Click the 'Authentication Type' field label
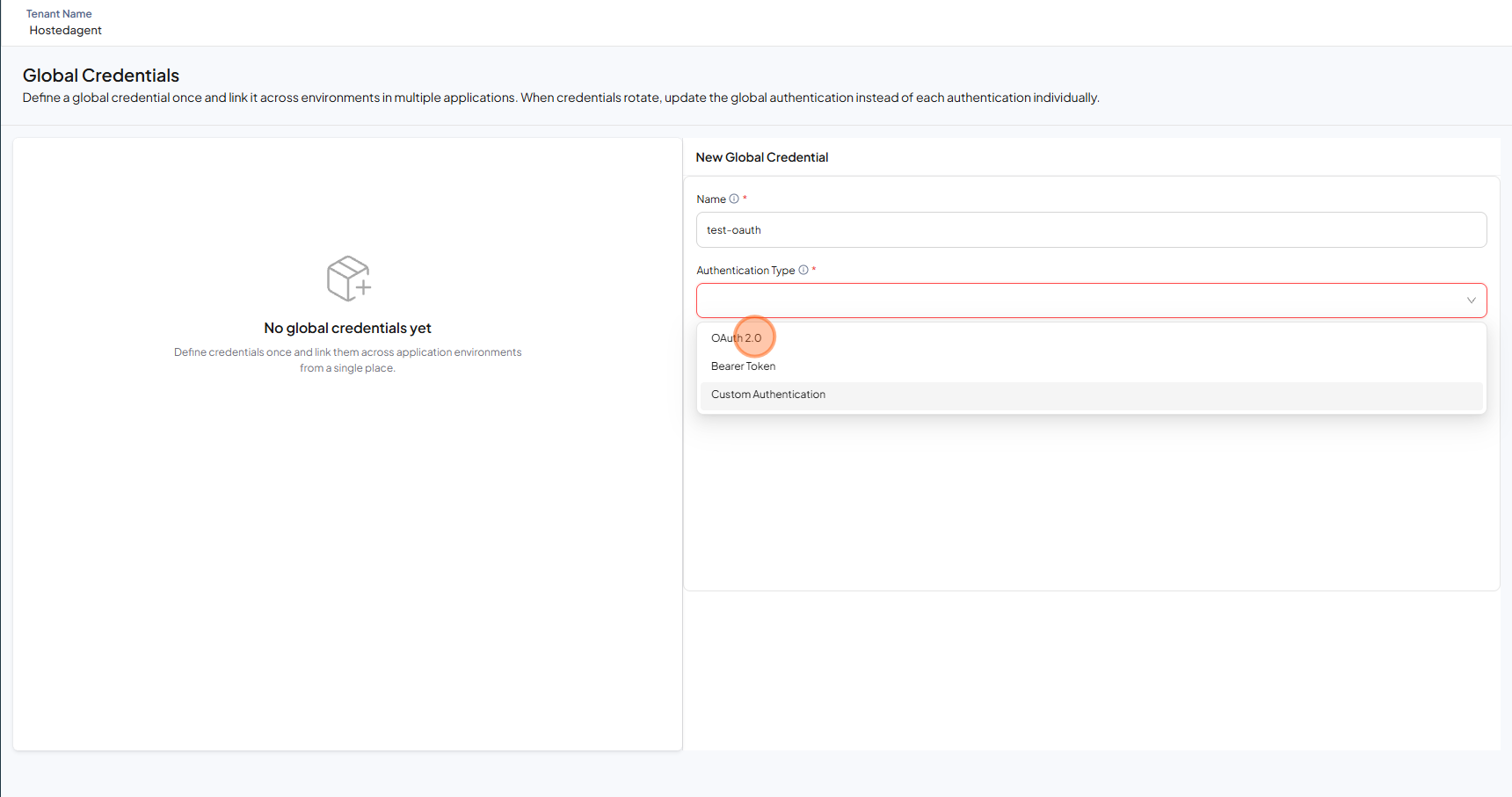 click(745, 271)
